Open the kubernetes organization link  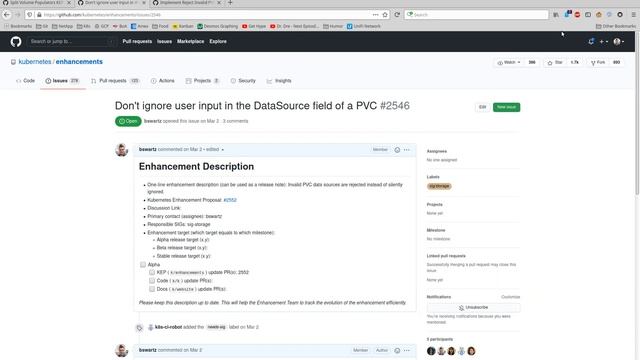[x=35, y=62]
